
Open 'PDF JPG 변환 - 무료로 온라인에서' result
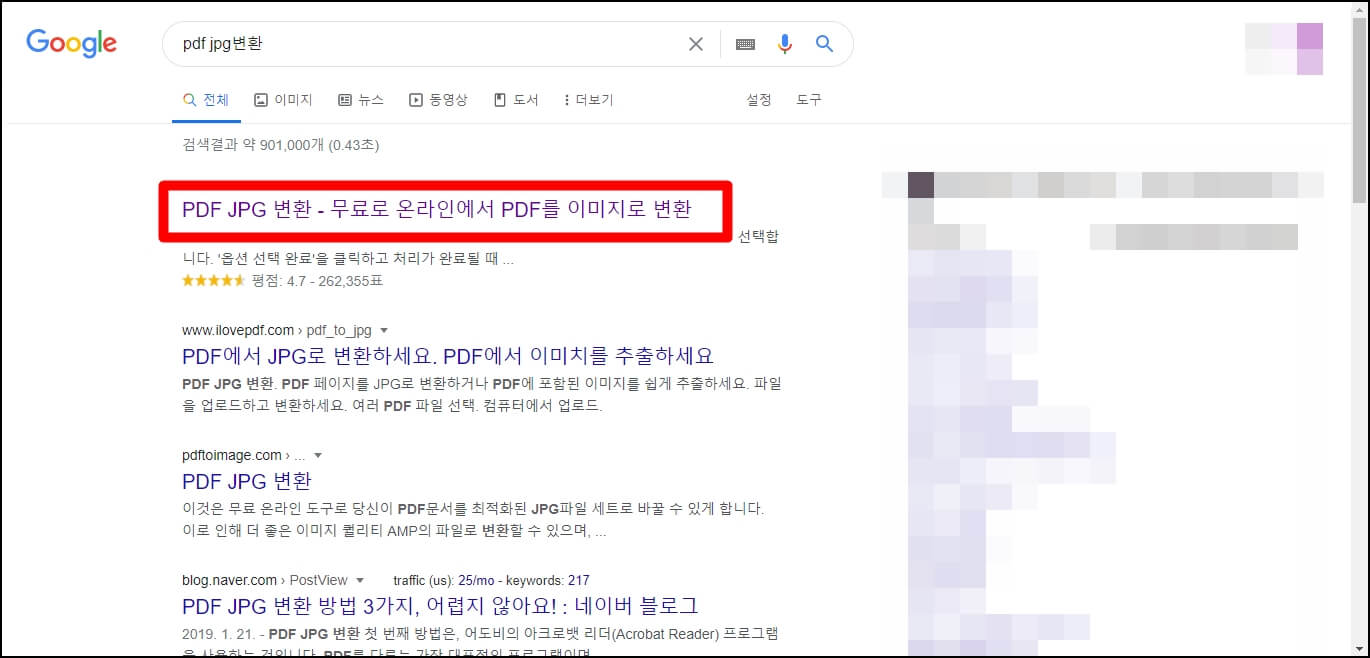[437, 210]
